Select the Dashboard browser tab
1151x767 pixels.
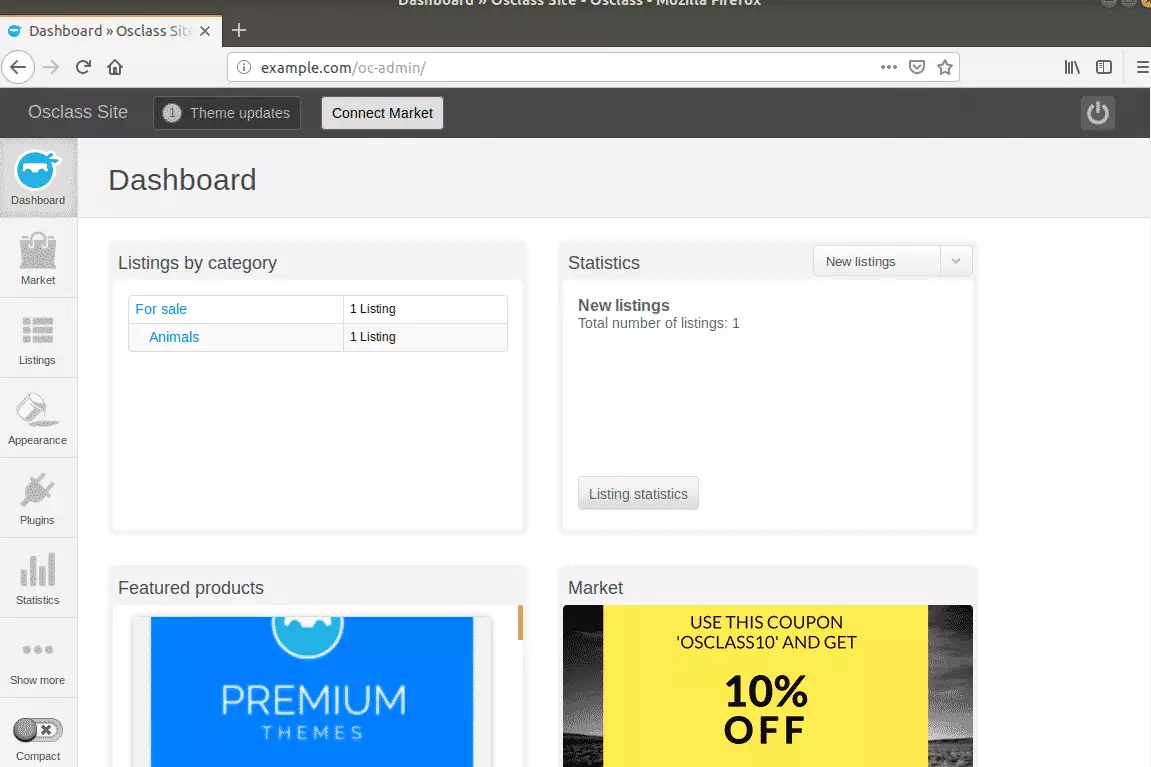coord(111,31)
